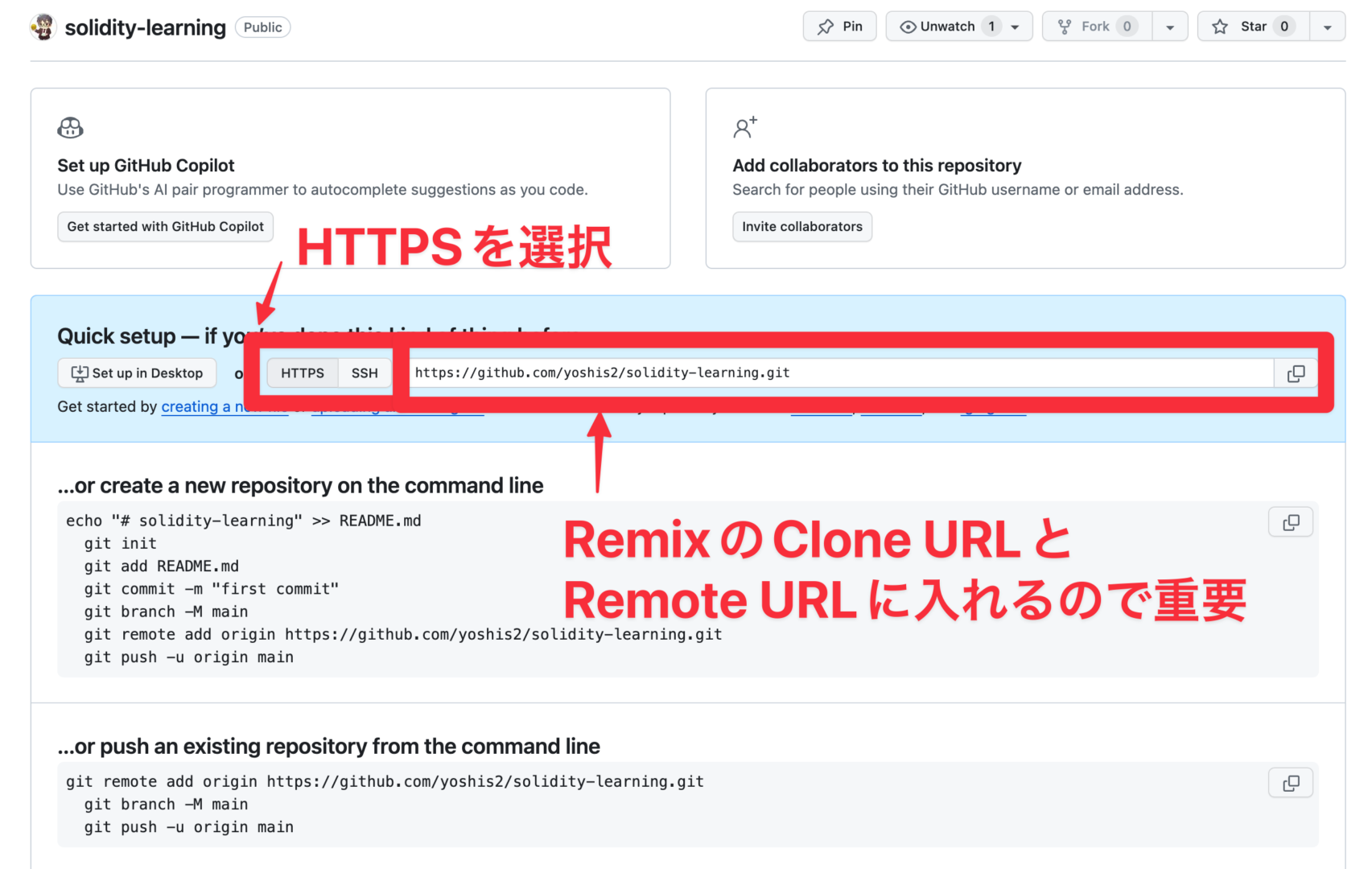Select the SSH clone option
This screenshot has width=1372, height=869.
[x=365, y=373]
